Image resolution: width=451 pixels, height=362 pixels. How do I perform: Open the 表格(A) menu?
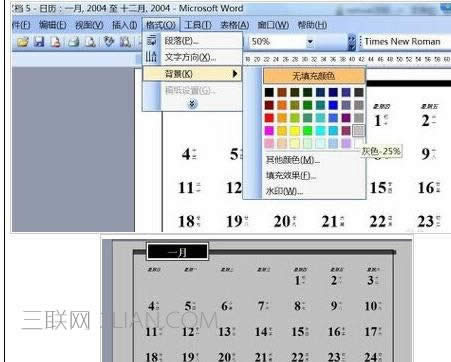point(235,25)
